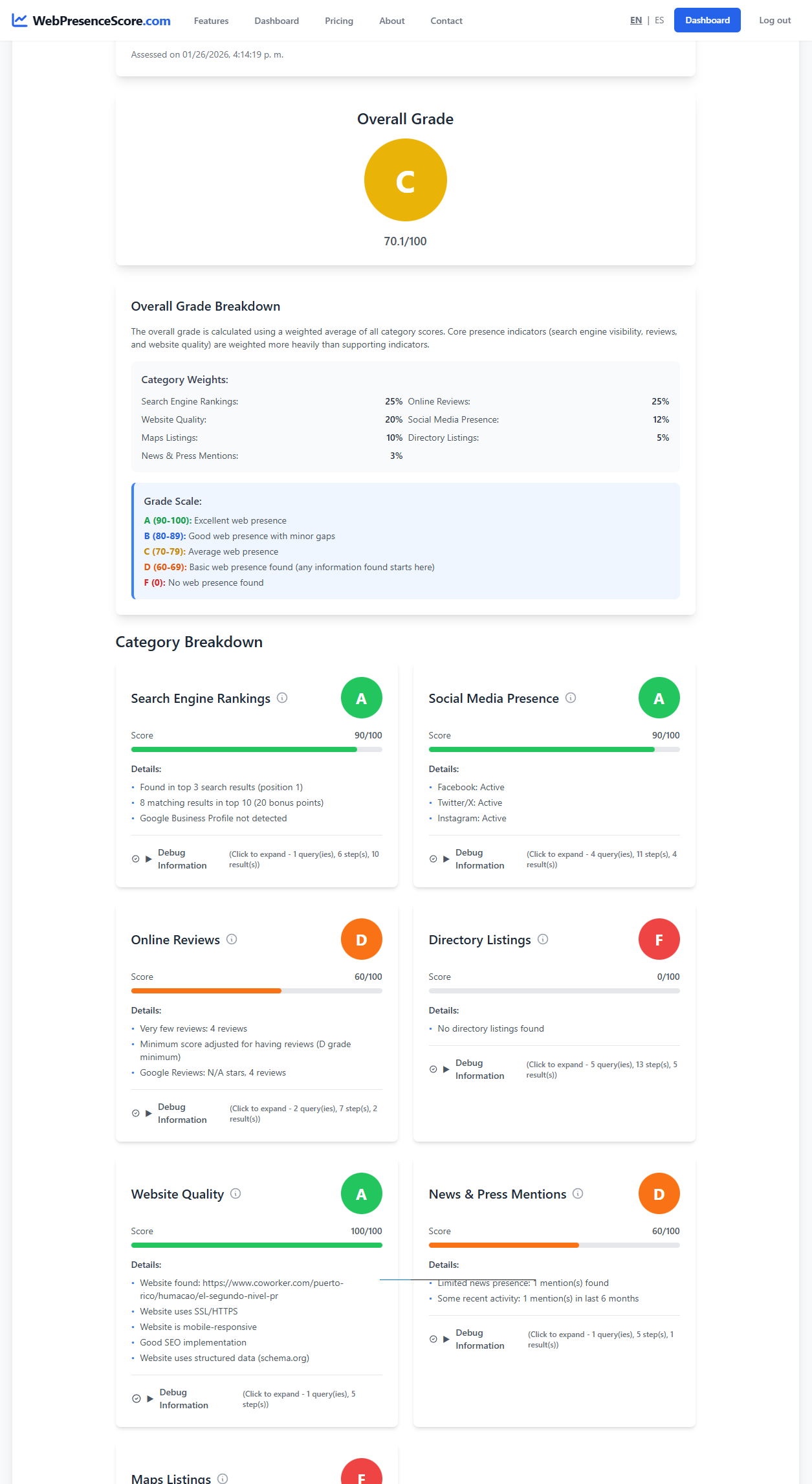Screen dimensions: 812x1484
Task: Click the info icon beside Social Media Presence
Action: 570,698
